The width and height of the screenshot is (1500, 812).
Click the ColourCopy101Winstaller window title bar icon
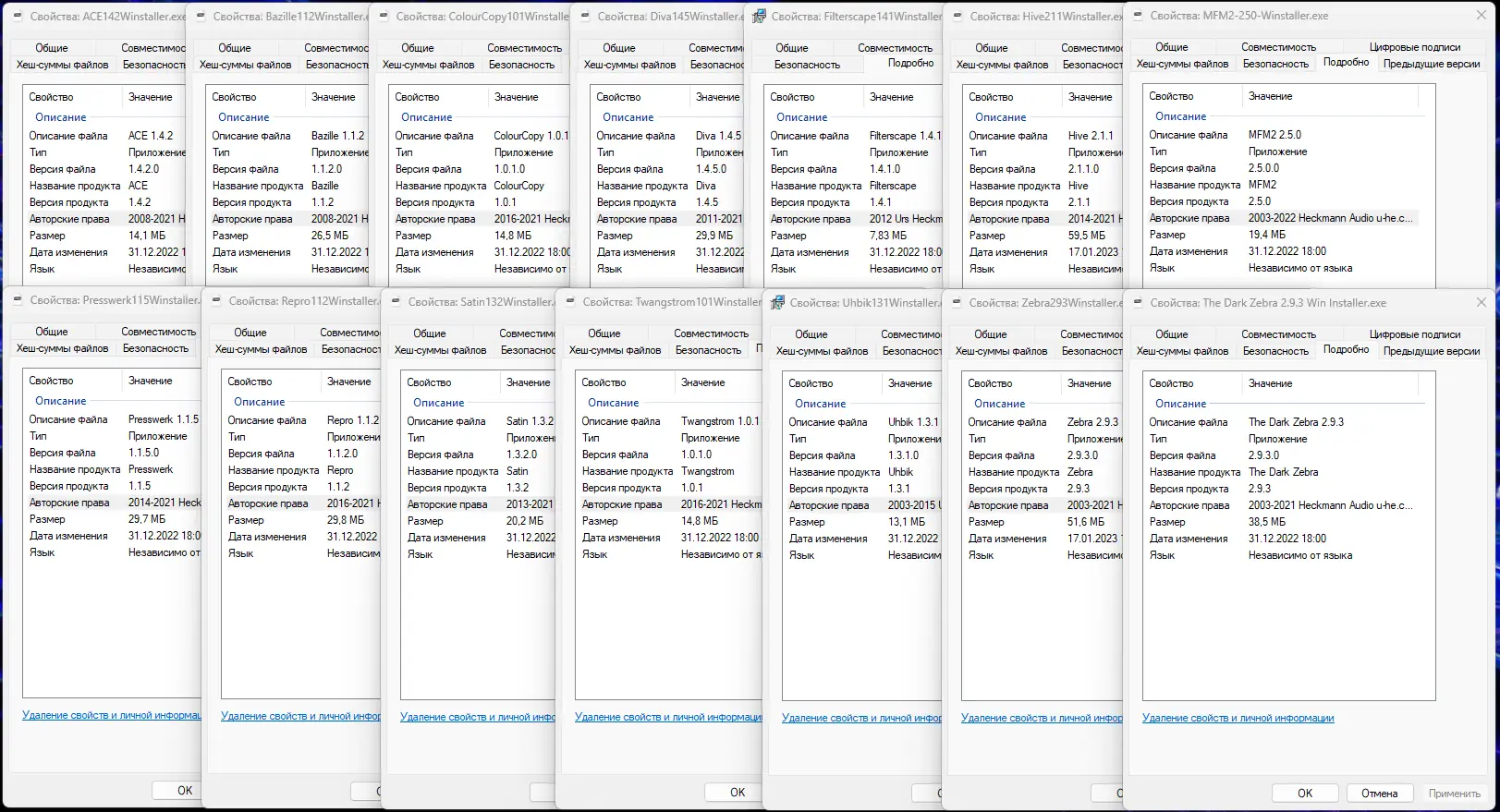click(x=384, y=17)
